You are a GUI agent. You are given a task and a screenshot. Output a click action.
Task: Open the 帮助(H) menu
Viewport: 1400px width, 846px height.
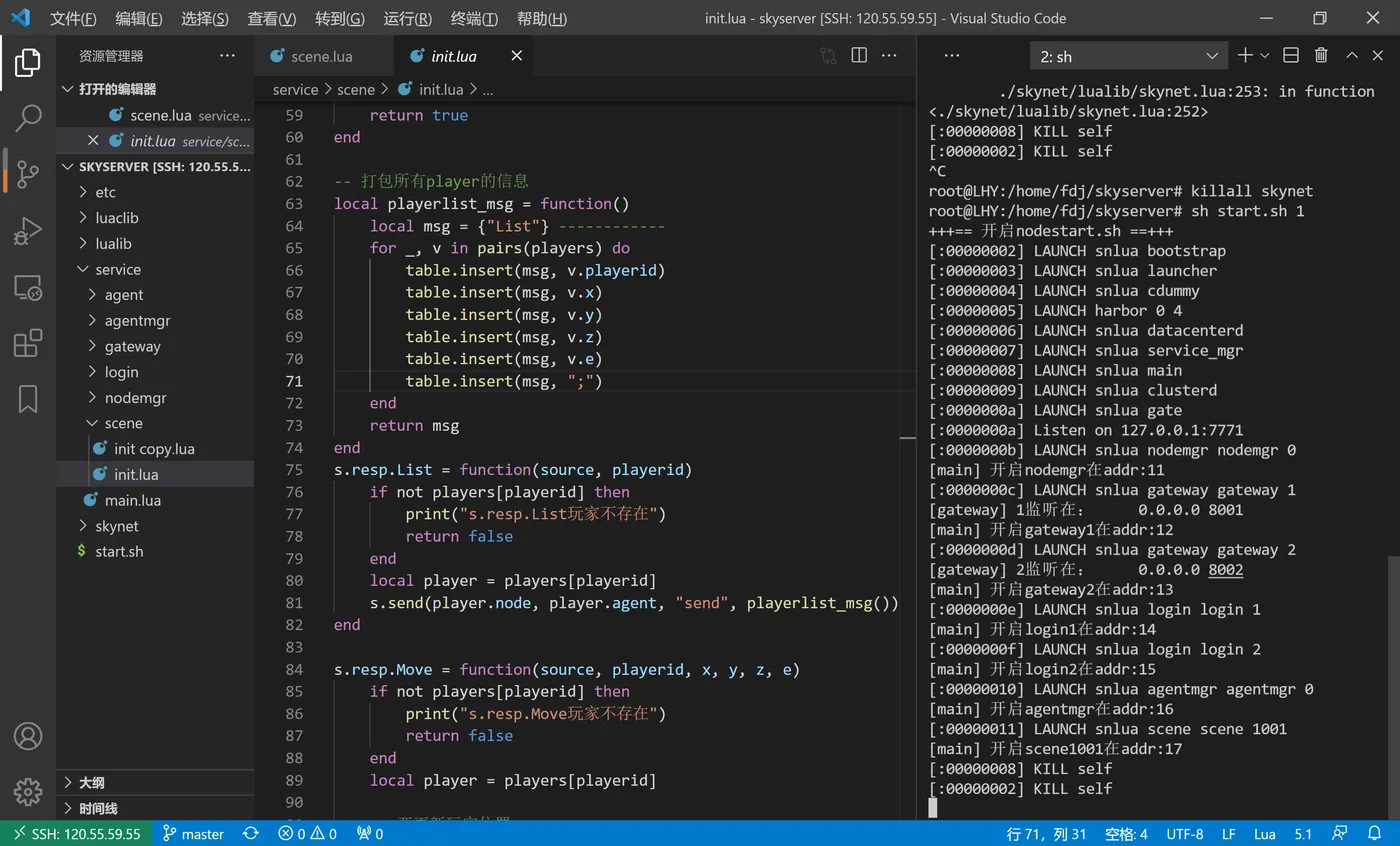[x=542, y=18]
